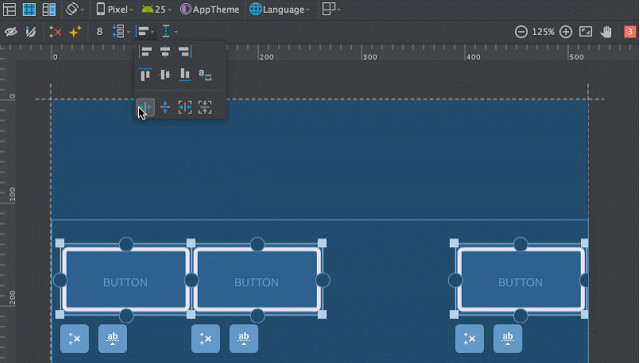Image resolution: width=640 pixels, height=363 pixels.
Task: Open the Pixel device selector
Action: 115,9
